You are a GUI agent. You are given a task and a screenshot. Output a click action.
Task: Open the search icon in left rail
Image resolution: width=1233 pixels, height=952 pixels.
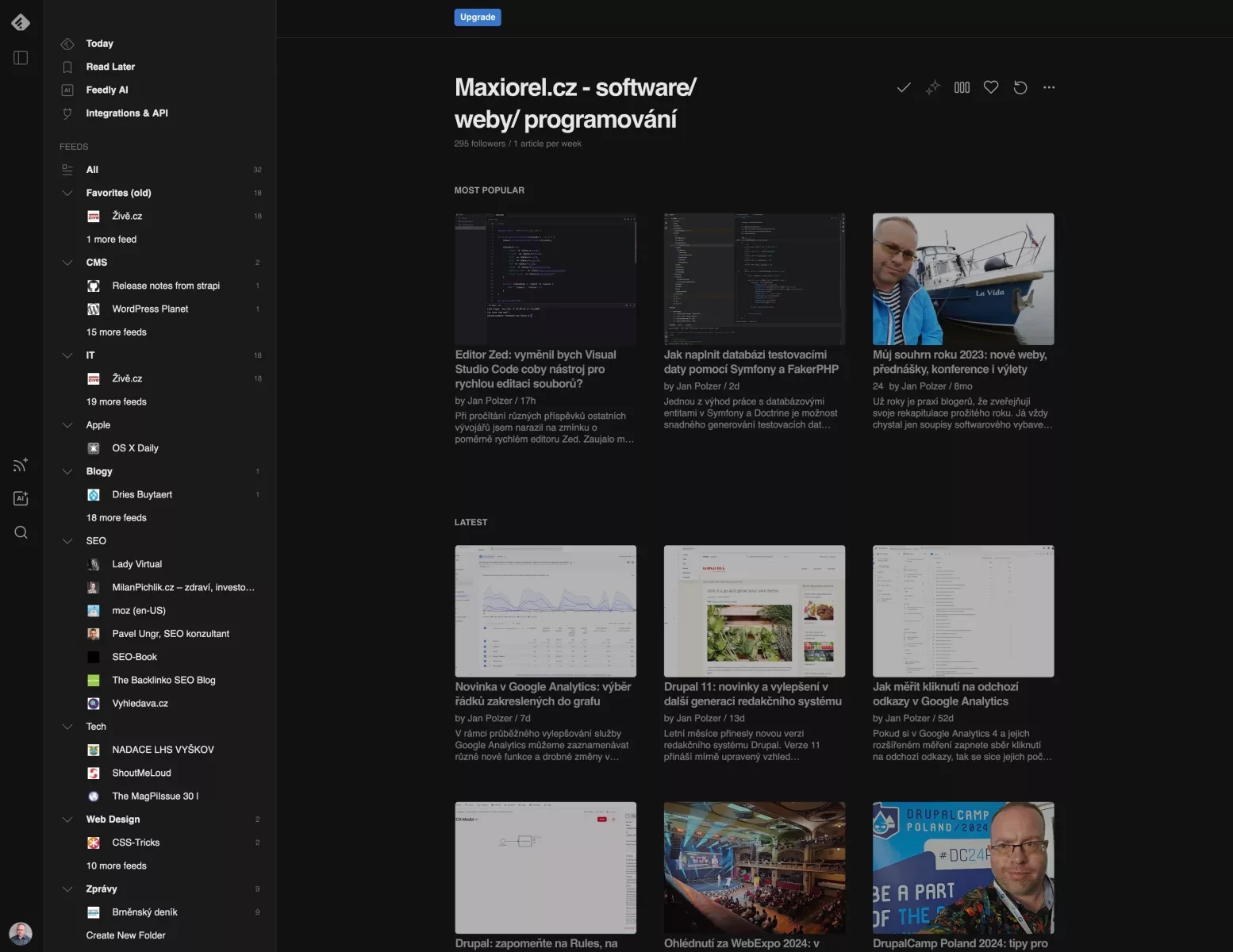[x=21, y=532]
